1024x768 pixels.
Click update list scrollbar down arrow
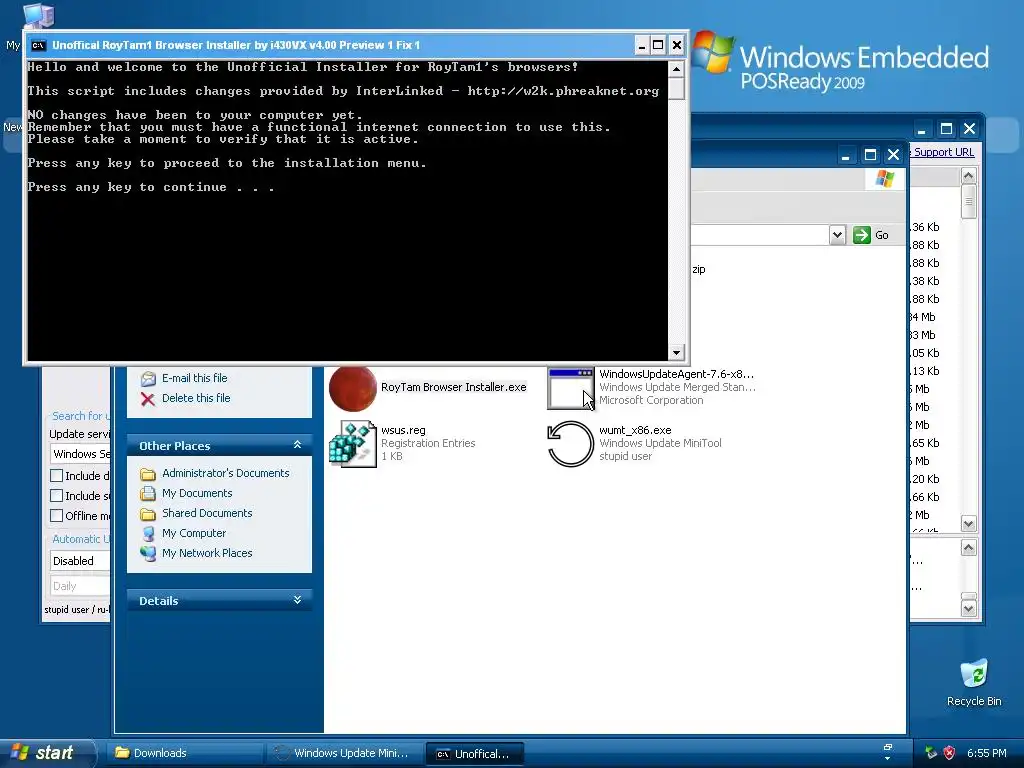(x=968, y=524)
